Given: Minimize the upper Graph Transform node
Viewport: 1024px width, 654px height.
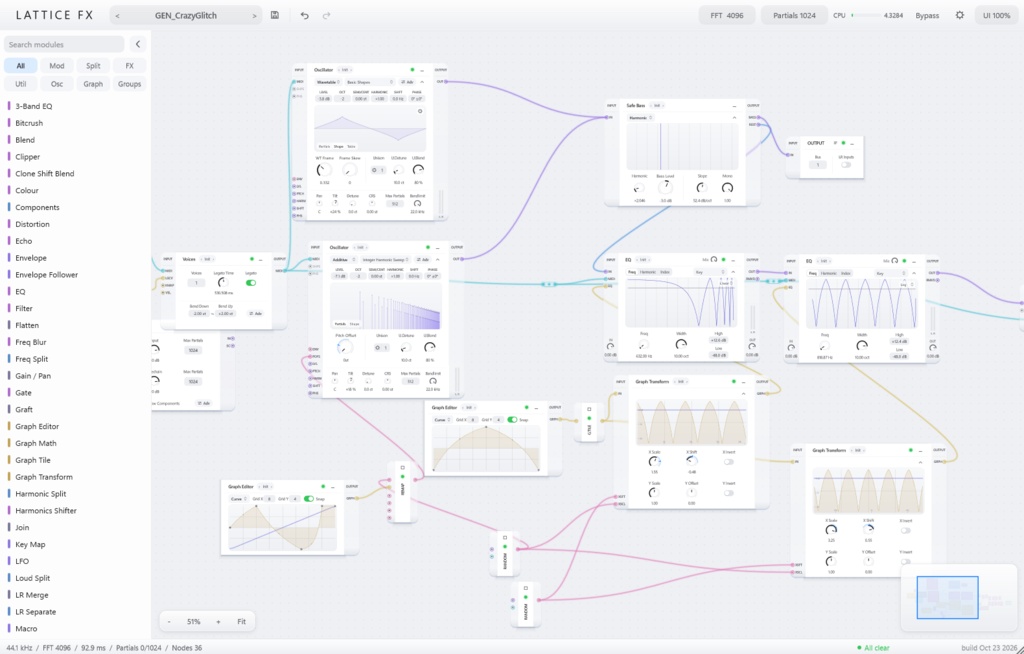Looking at the screenshot, I should pyautogui.click(x=743, y=382).
